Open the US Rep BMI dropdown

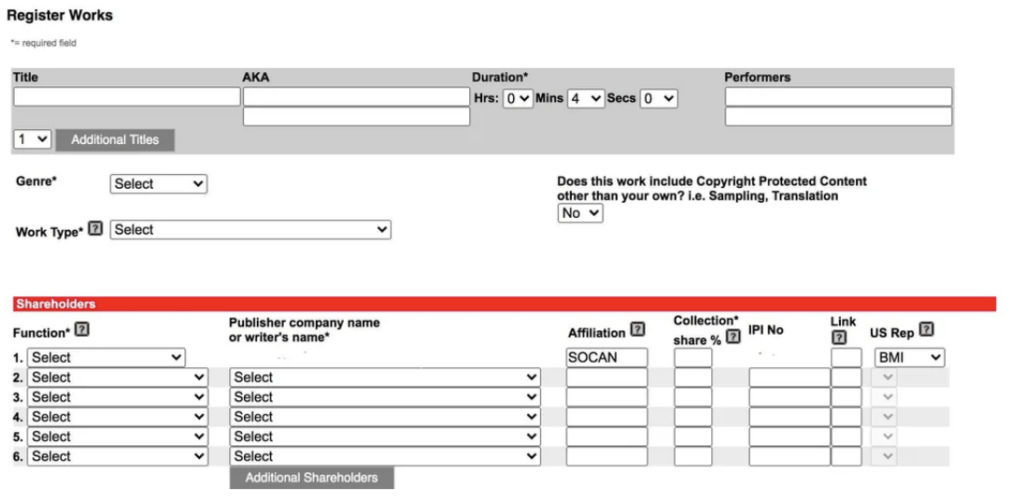point(909,357)
